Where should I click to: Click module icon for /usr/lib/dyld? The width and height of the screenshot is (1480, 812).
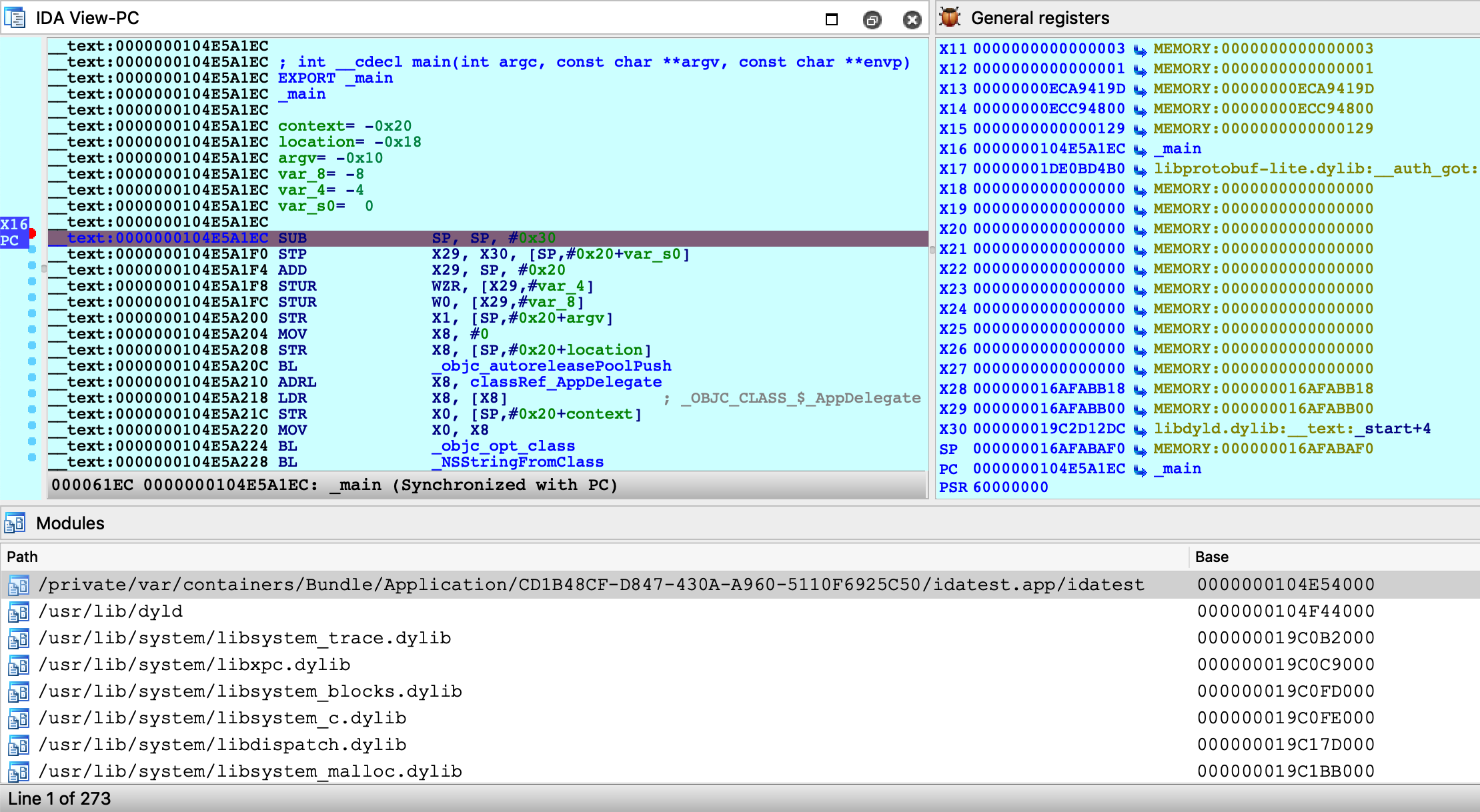click(19, 612)
